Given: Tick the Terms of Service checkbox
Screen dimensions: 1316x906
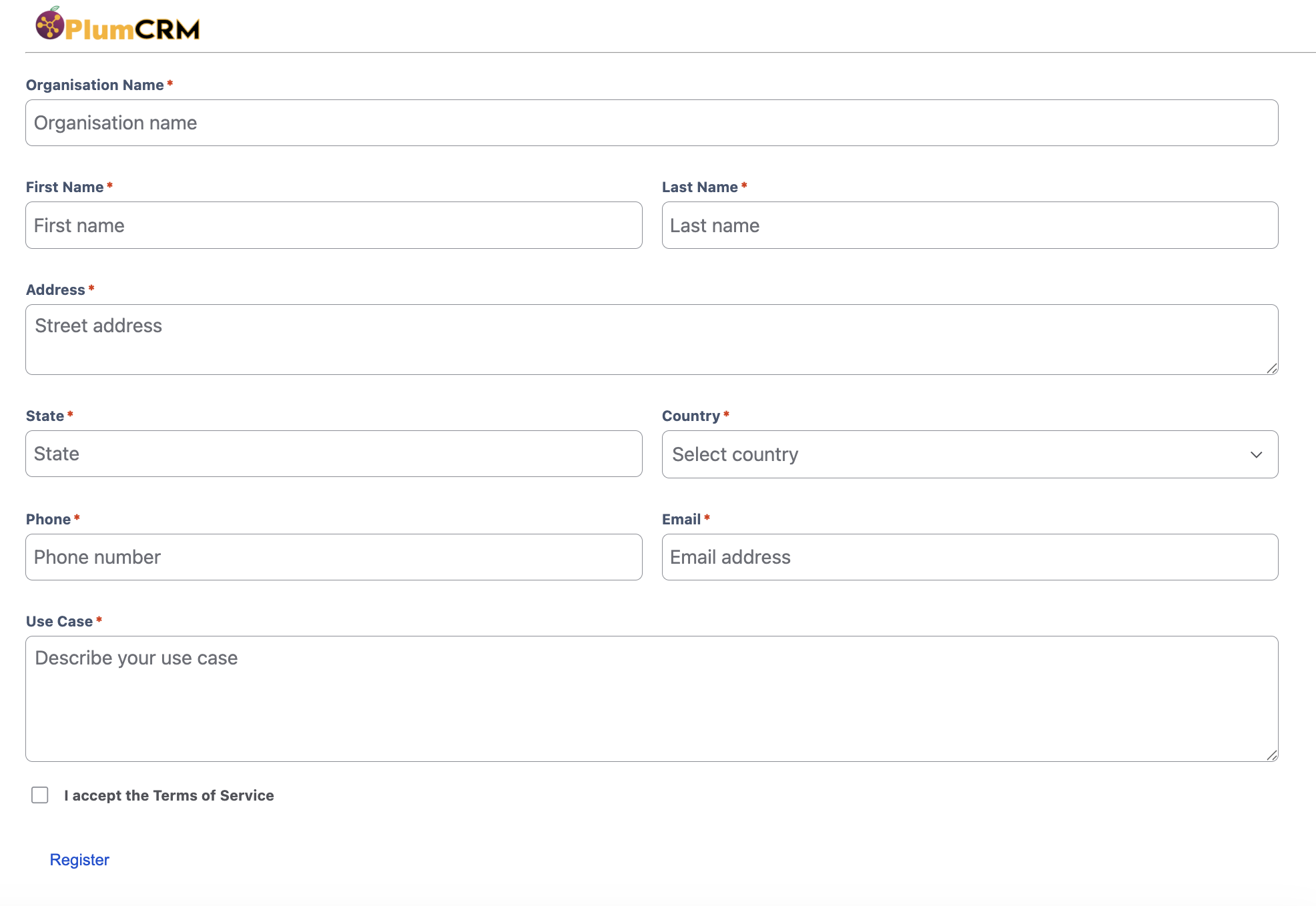Looking at the screenshot, I should point(40,795).
